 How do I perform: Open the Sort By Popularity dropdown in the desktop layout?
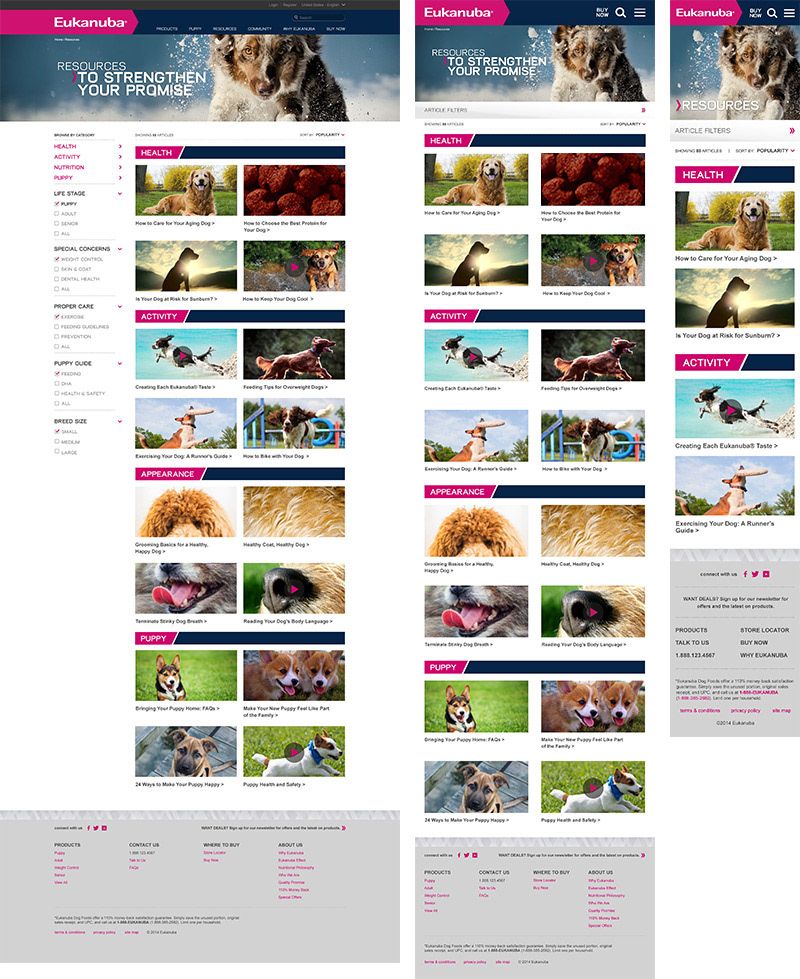330,135
